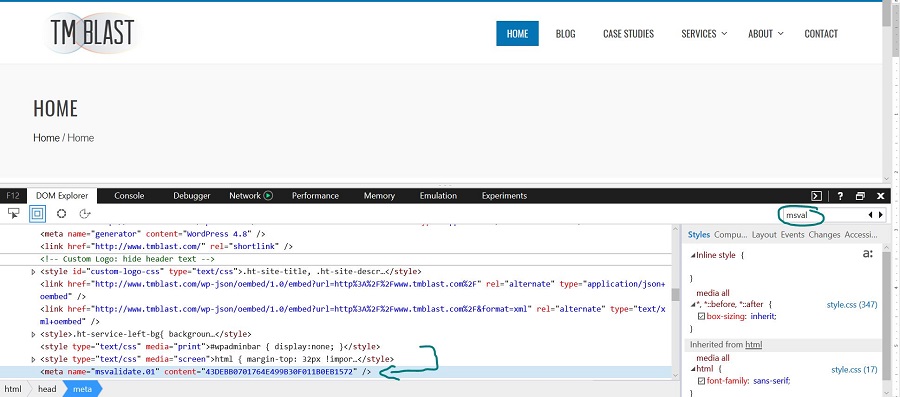Open the Memory tab

(379, 196)
